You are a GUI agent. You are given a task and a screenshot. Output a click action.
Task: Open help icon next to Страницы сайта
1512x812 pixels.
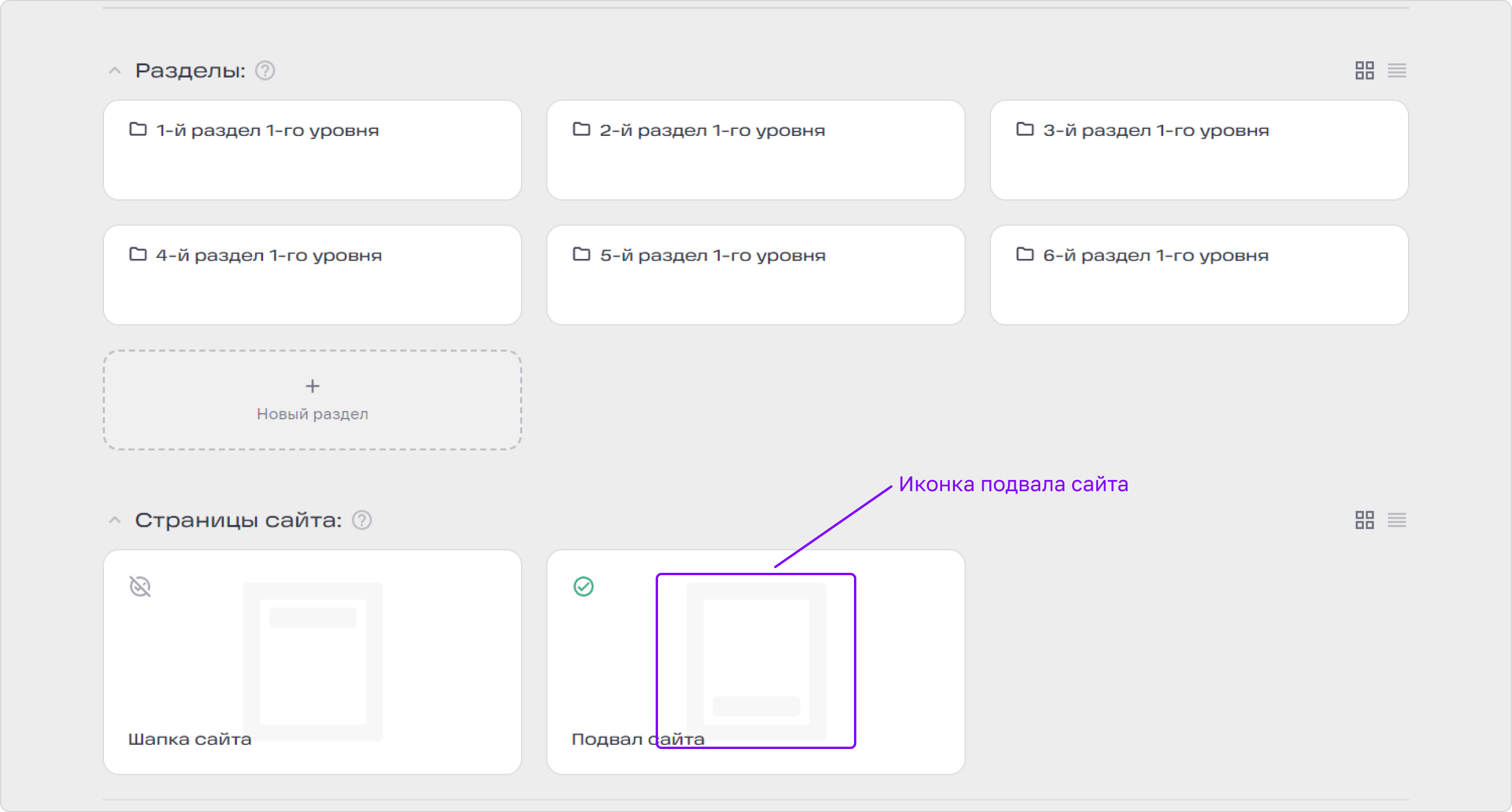click(362, 520)
